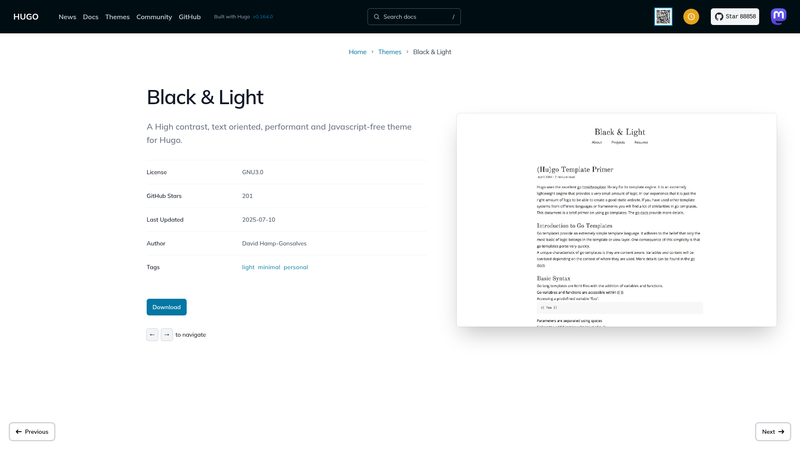The width and height of the screenshot is (800, 450).
Task: Open the Docs menu item
Action: pos(90,17)
